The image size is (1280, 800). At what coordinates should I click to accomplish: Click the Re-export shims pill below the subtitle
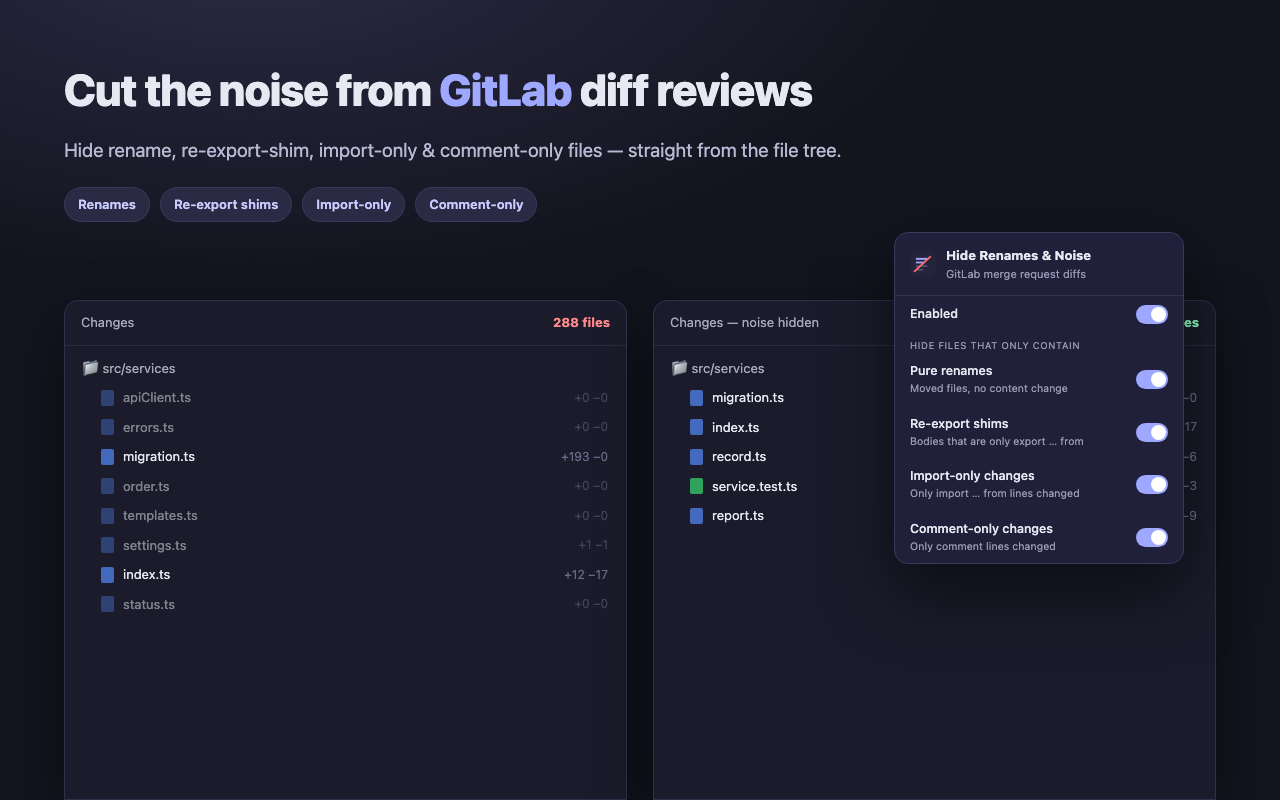[226, 204]
